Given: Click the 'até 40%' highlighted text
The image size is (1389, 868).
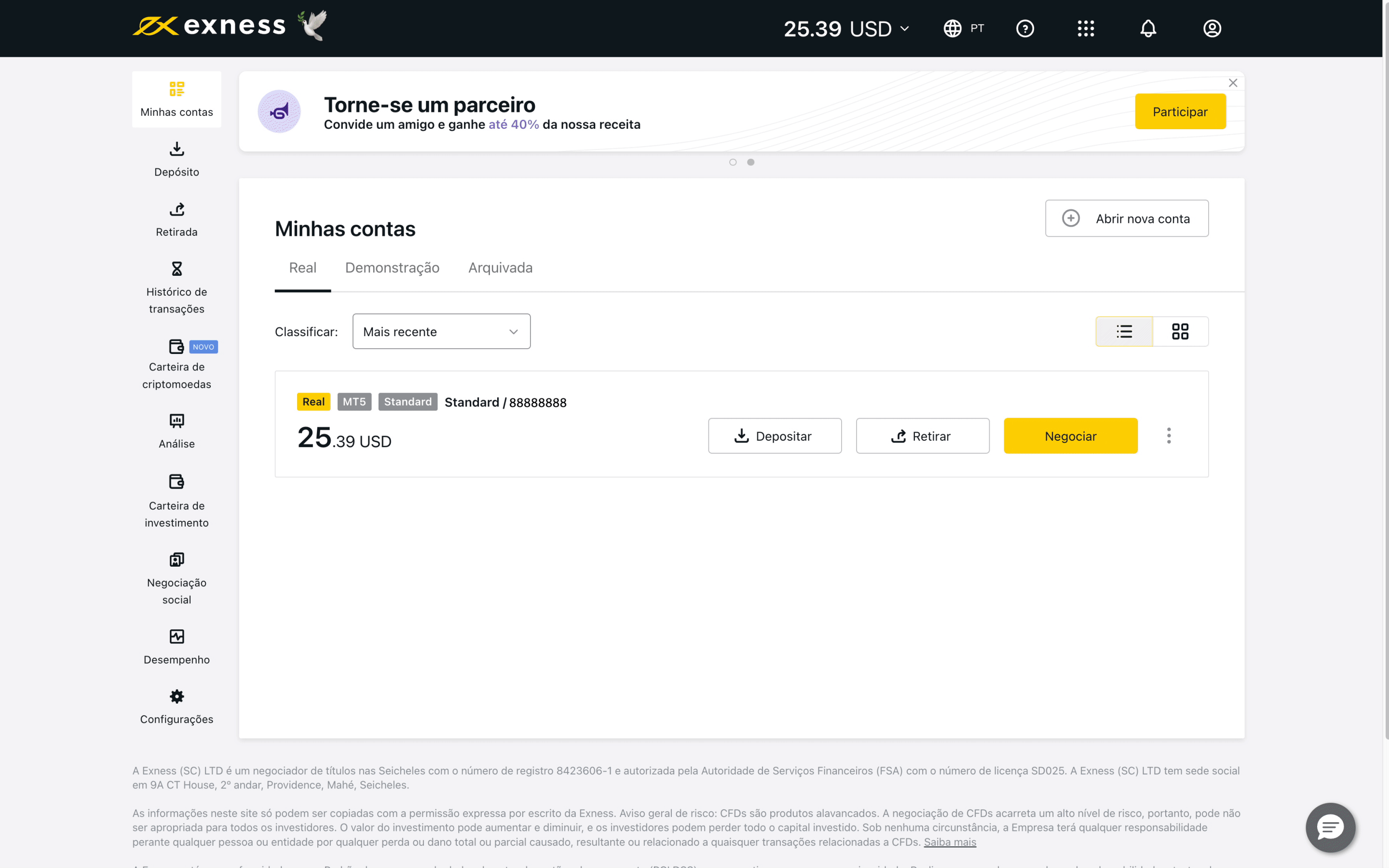Looking at the screenshot, I should [514, 124].
